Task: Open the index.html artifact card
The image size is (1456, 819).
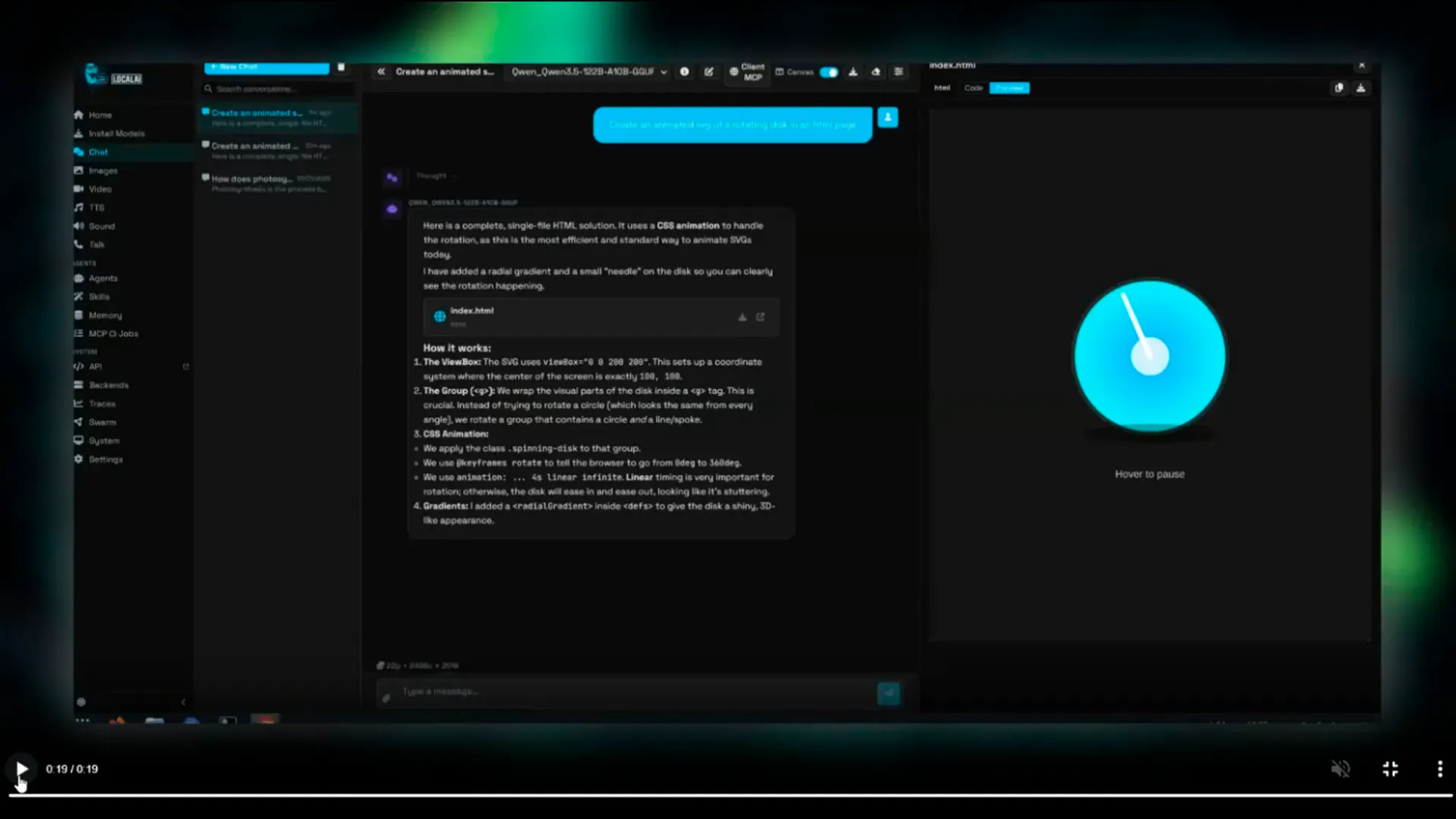Action: [601, 317]
